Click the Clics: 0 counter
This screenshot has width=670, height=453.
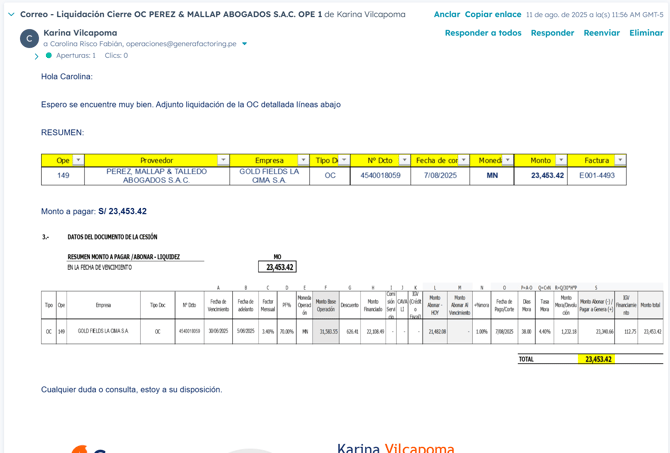coord(116,56)
